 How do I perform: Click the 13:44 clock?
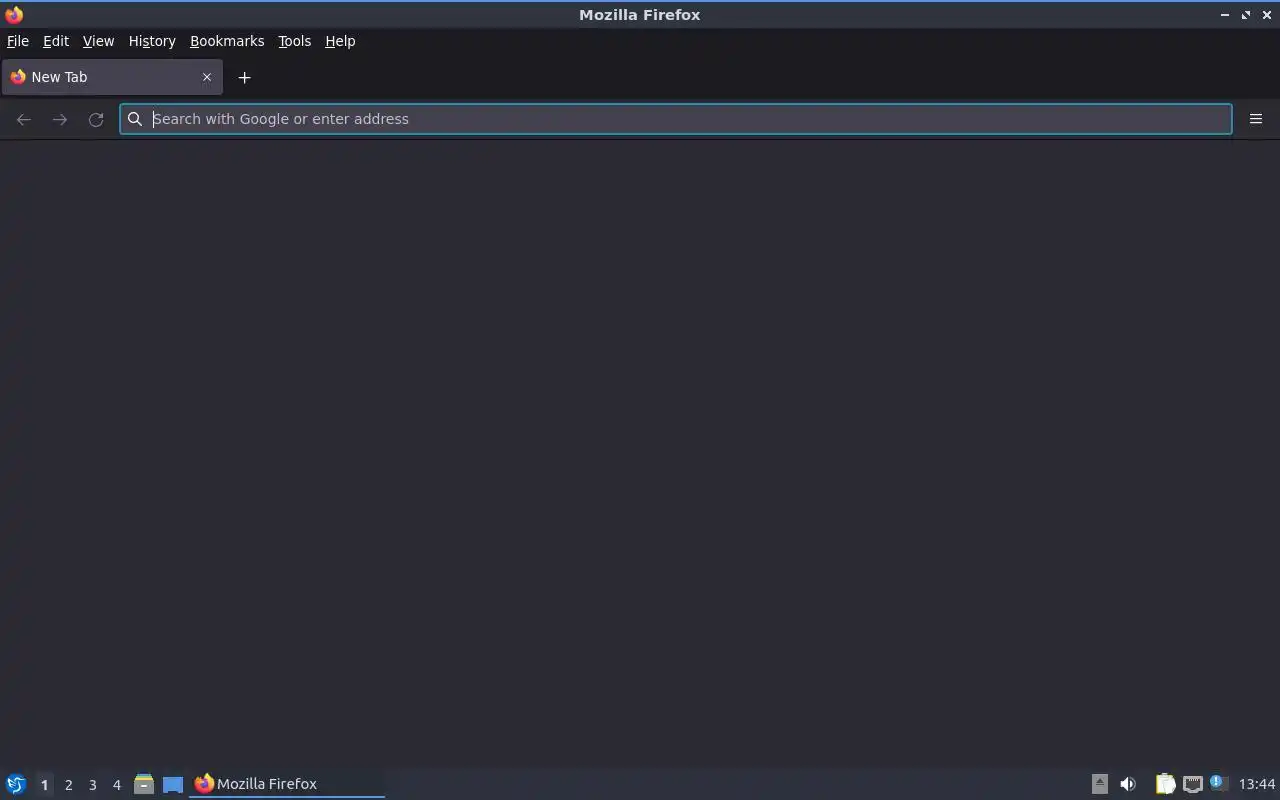1257,784
